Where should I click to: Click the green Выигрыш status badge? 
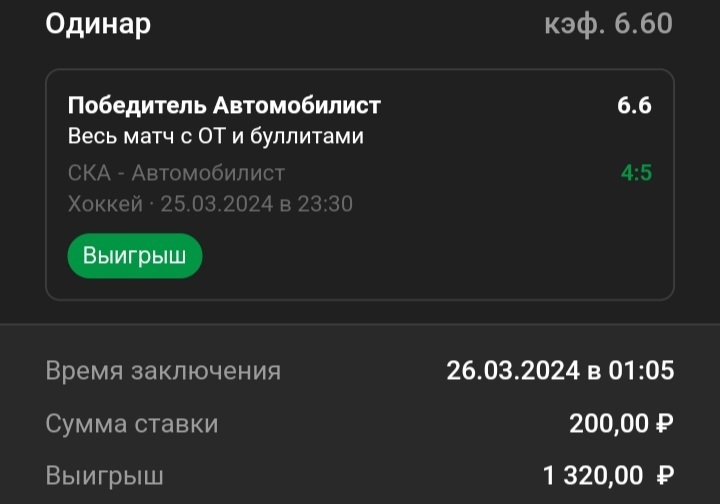coord(134,256)
